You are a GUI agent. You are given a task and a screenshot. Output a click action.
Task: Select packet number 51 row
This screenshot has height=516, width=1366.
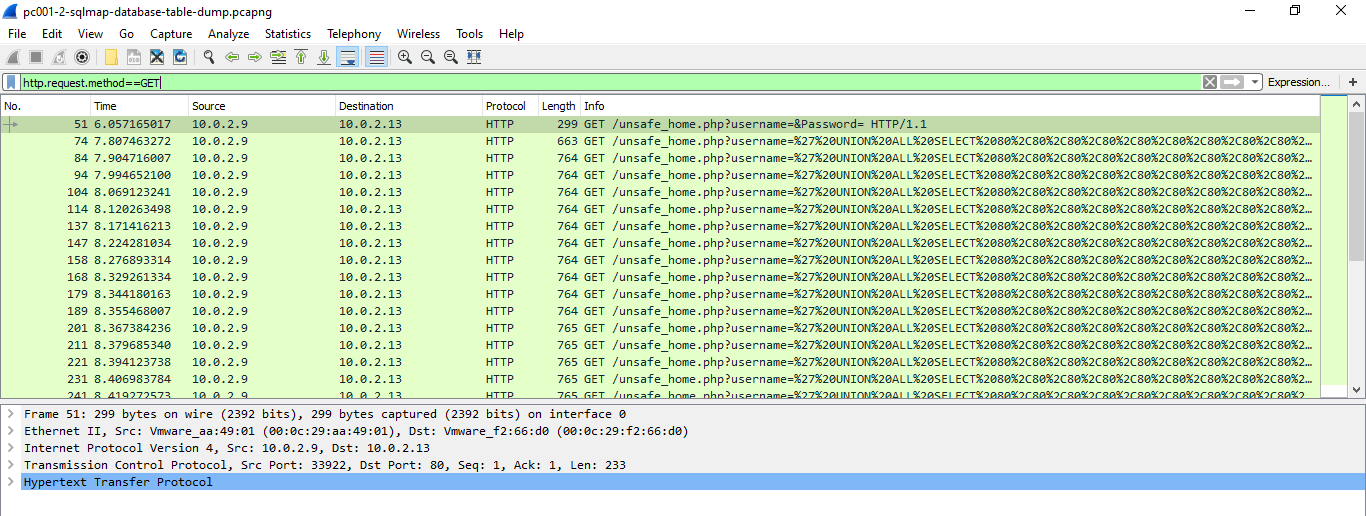(660, 124)
